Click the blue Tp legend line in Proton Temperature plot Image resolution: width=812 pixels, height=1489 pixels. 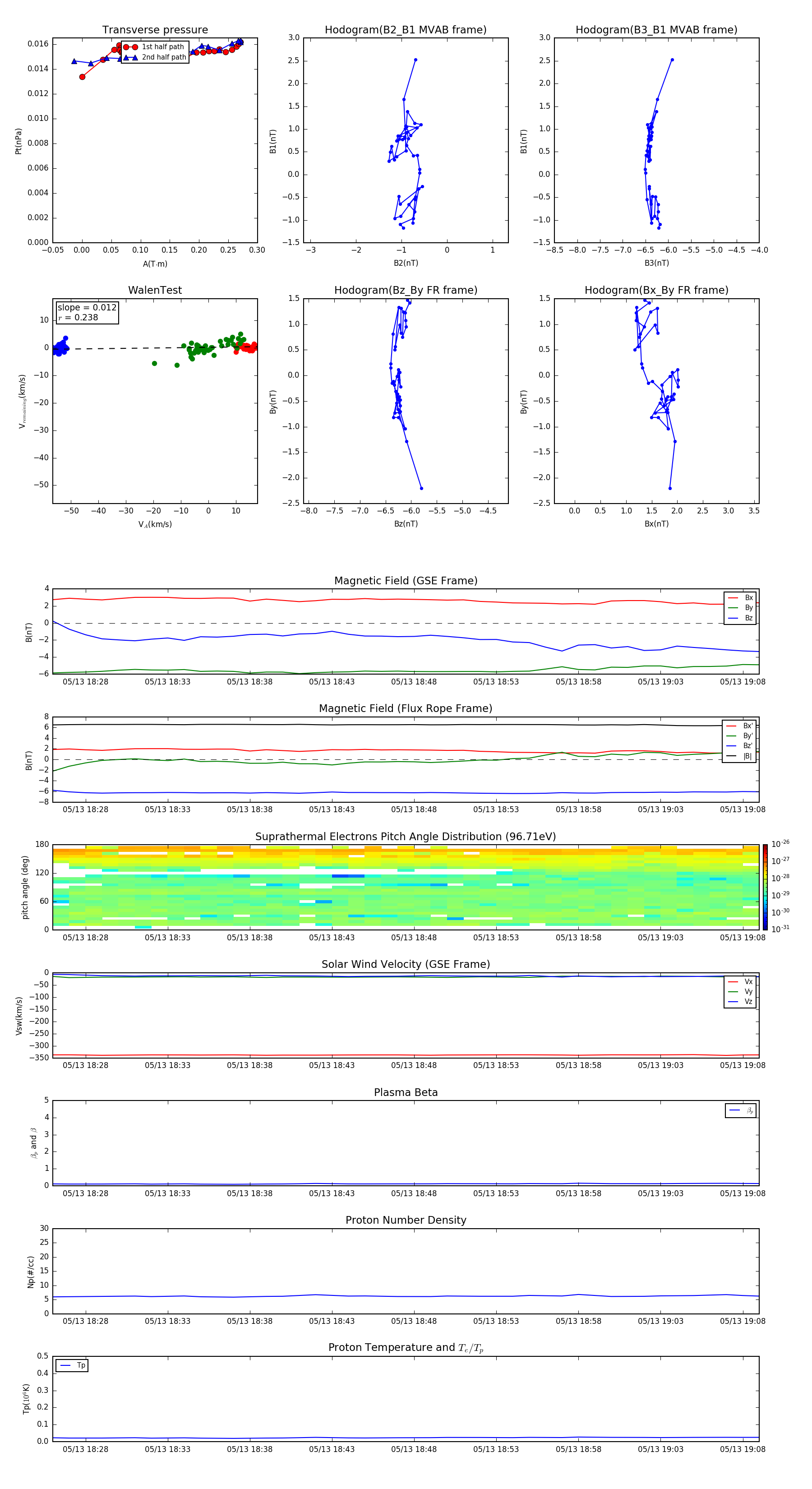pos(65,1365)
